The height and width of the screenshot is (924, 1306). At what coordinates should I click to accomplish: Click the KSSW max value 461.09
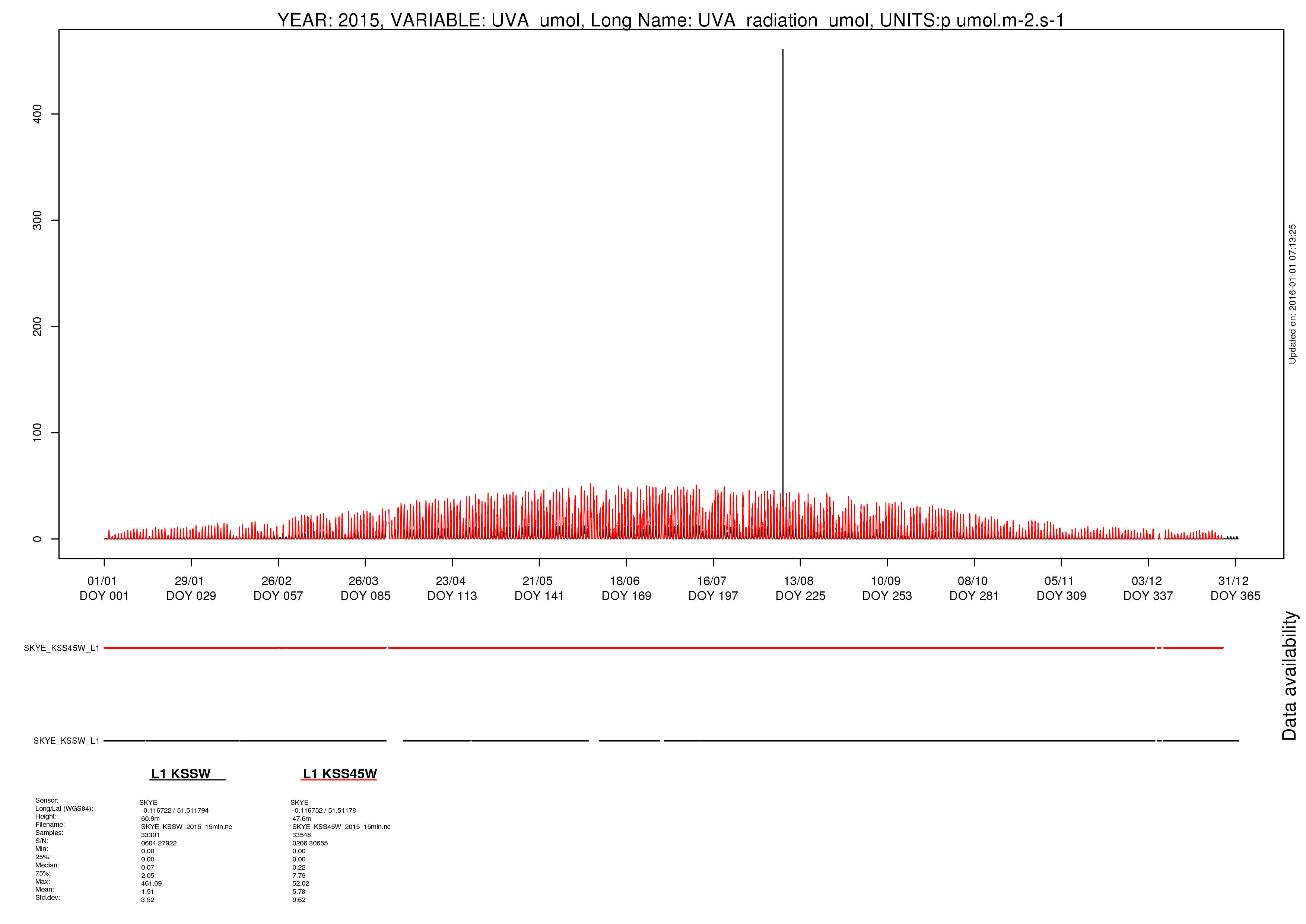pyautogui.click(x=151, y=884)
